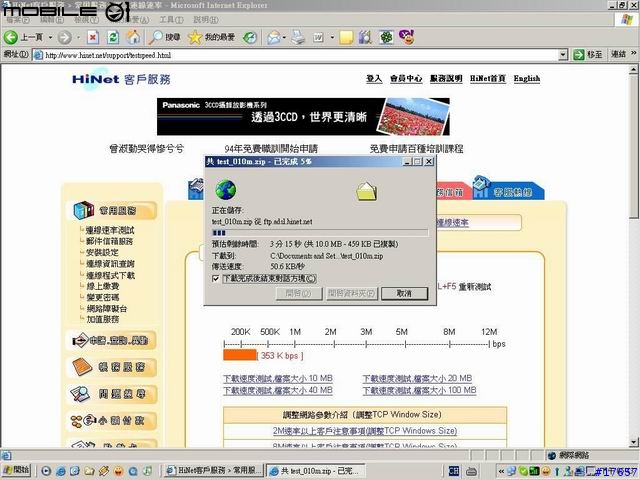
Task: Click the HiNet首頁 link
Action: point(488,78)
